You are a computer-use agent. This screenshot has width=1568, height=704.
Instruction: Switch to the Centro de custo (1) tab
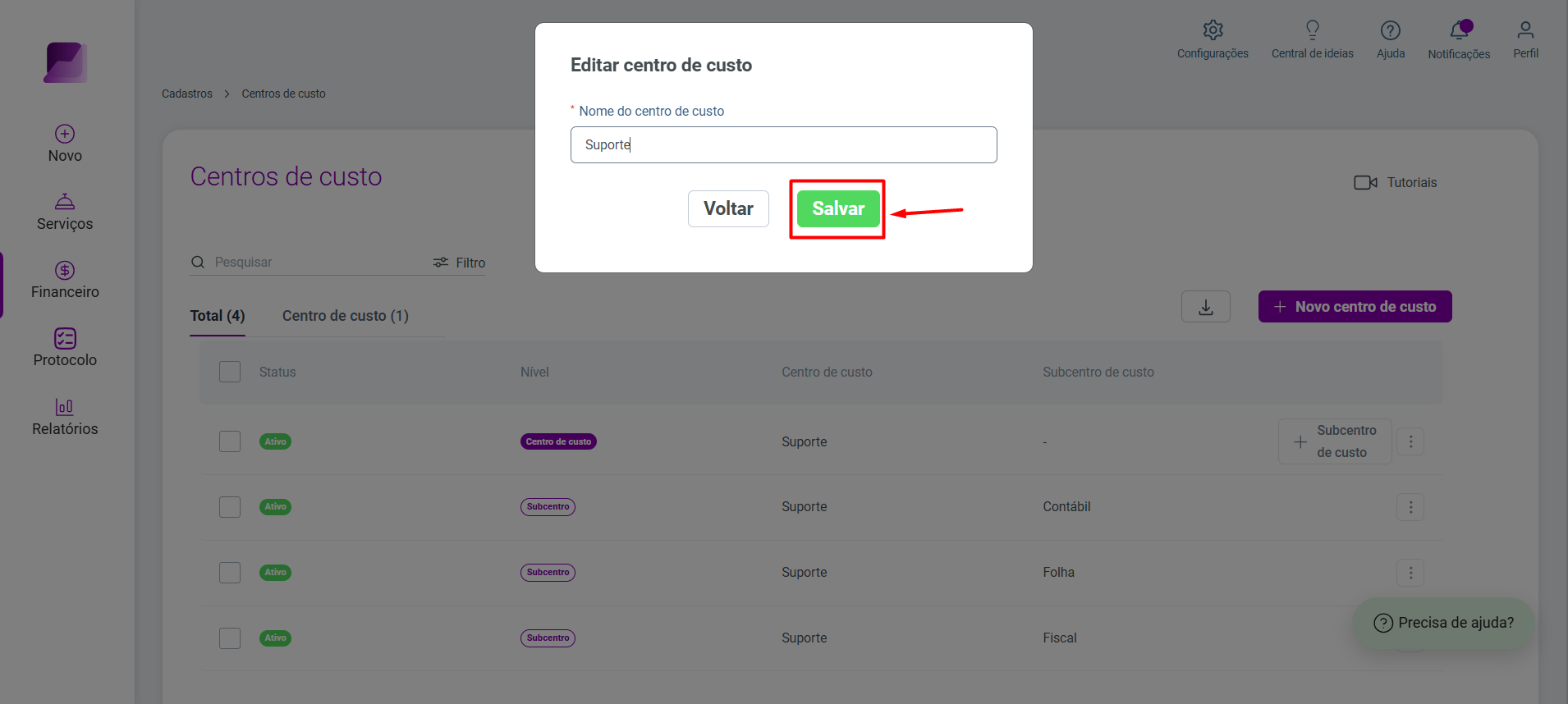[x=346, y=316]
